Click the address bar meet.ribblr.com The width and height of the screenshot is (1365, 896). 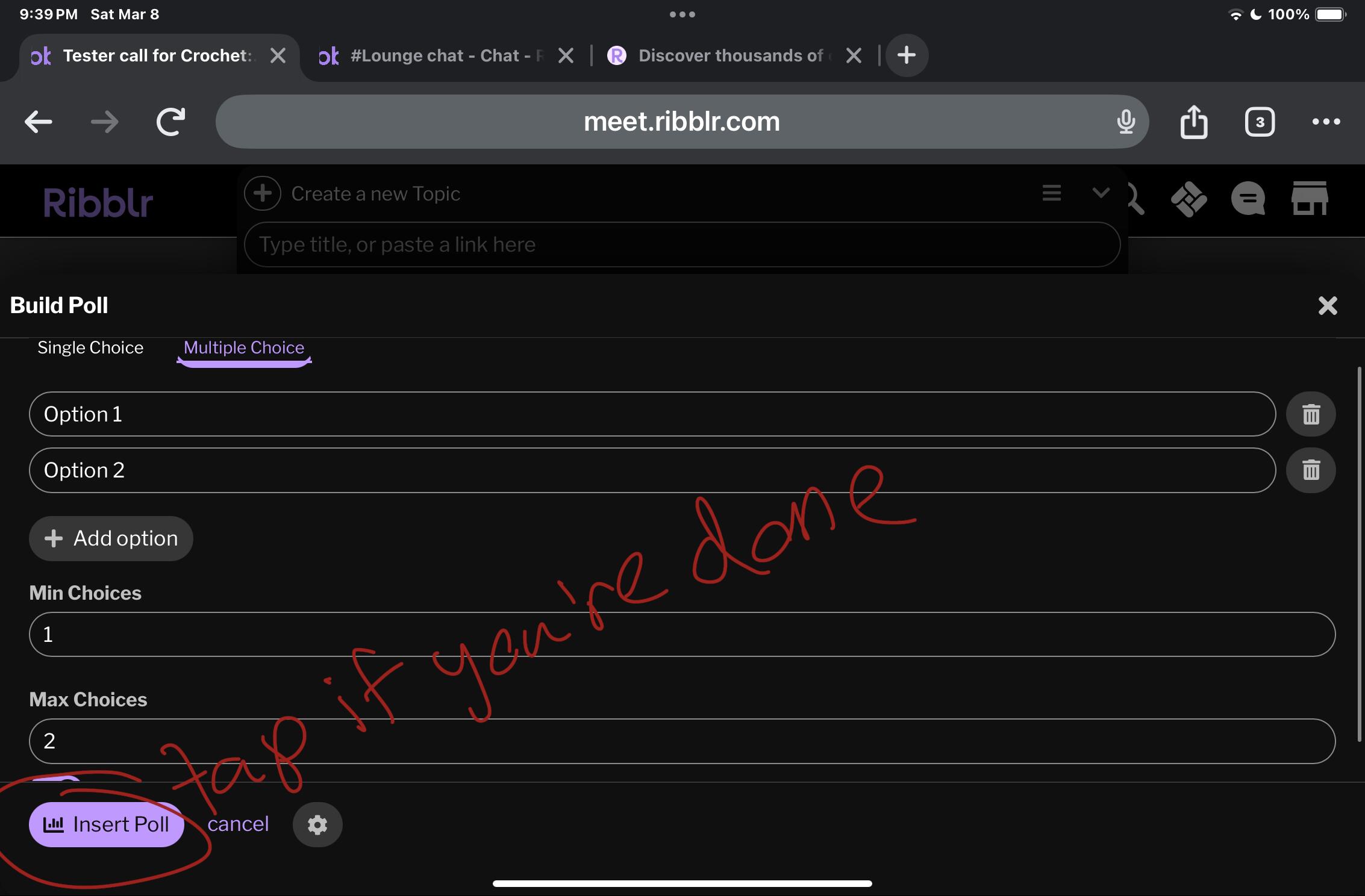(682, 122)
